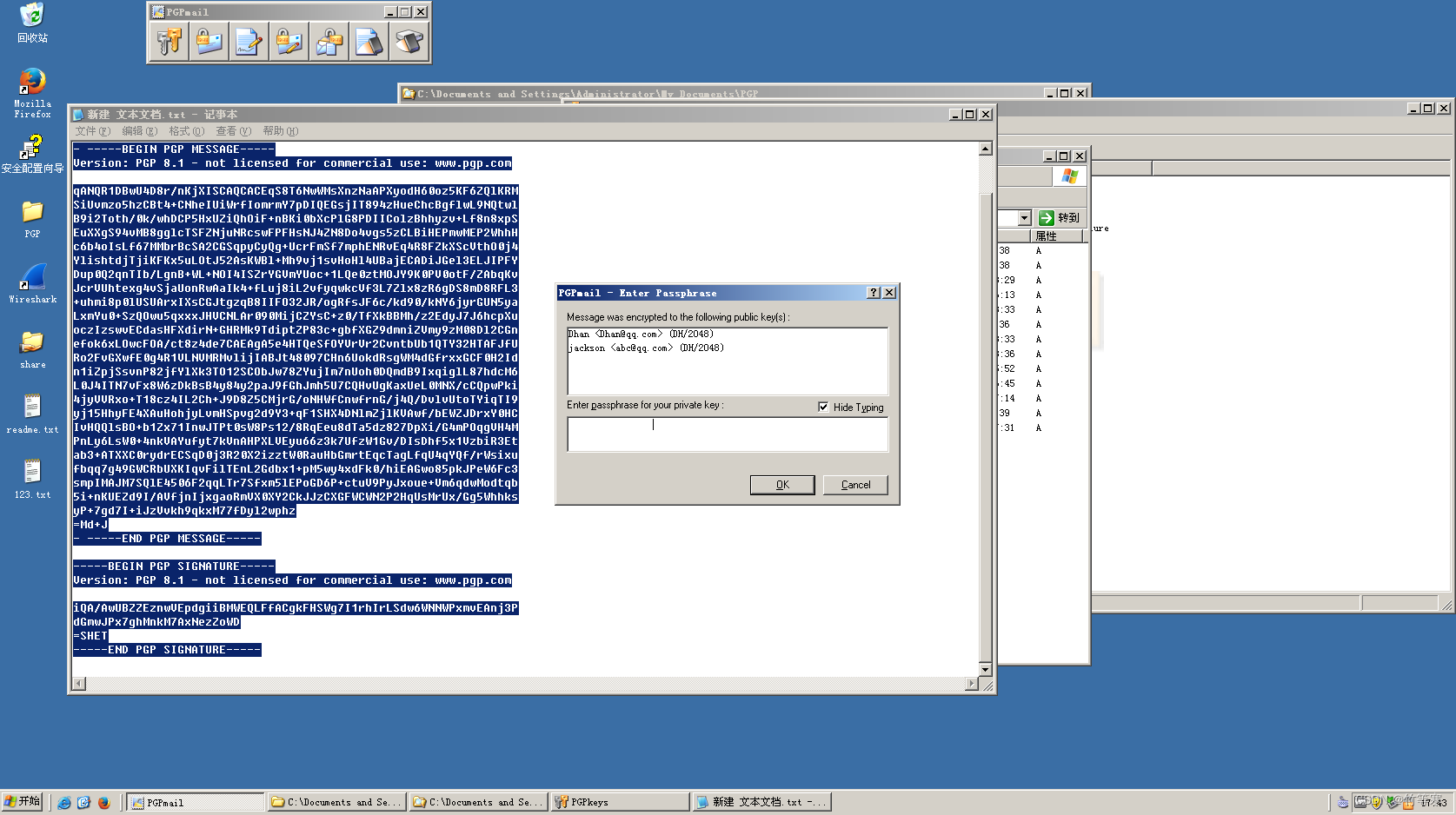Click Notepad horizontal scrollbar right arrow

[x=972, y=684]
